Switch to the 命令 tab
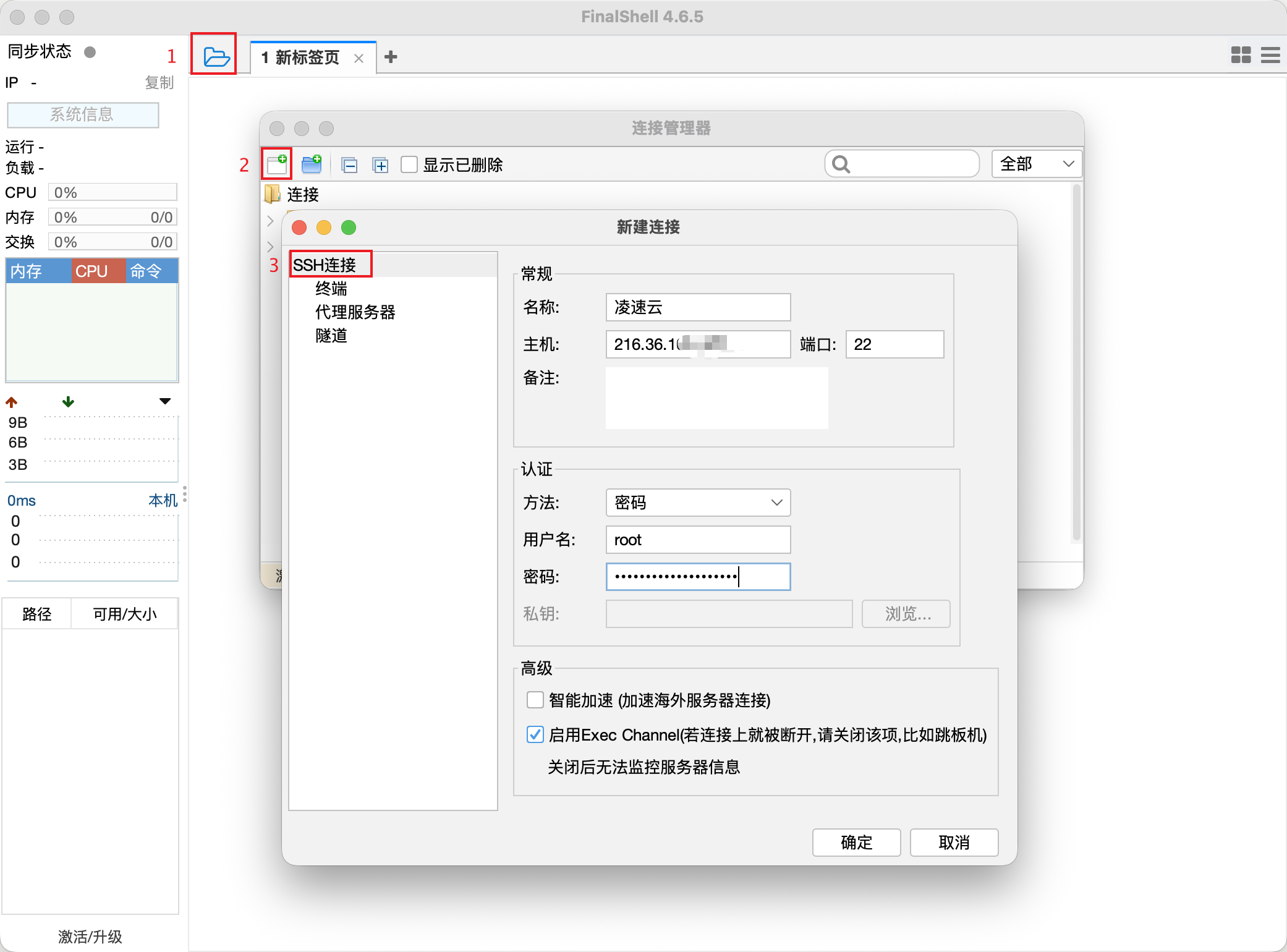 tap(152, 271)
